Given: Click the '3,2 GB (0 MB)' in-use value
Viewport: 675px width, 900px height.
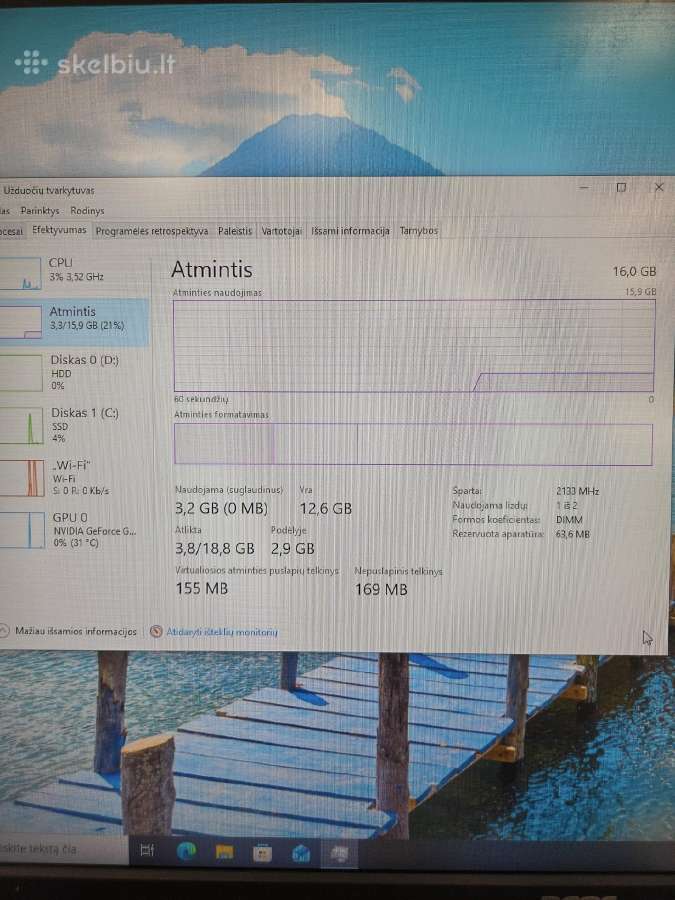Looking at the screenshot, I should [x=222, y=509].
